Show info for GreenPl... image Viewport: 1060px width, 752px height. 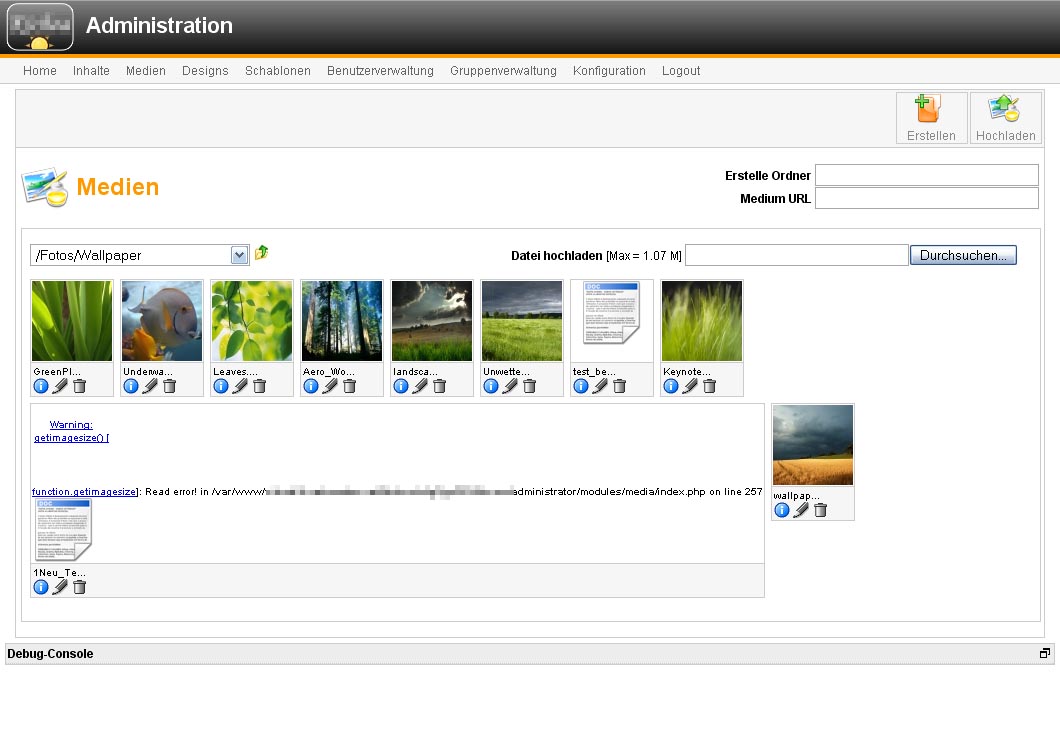click(x=41, y=386)
